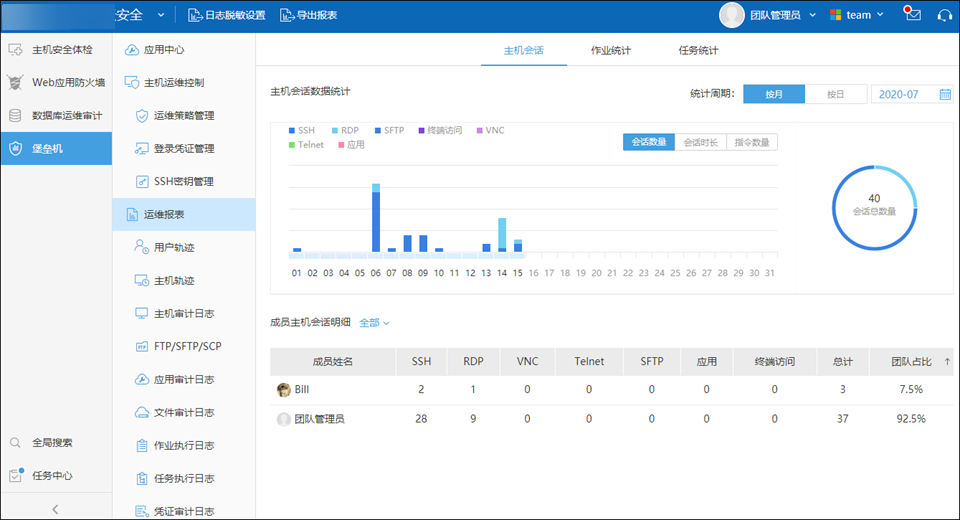Click the bar for day 14
Image resolution: width=960 pixels, height=520 pixels.
coord(502,235)
